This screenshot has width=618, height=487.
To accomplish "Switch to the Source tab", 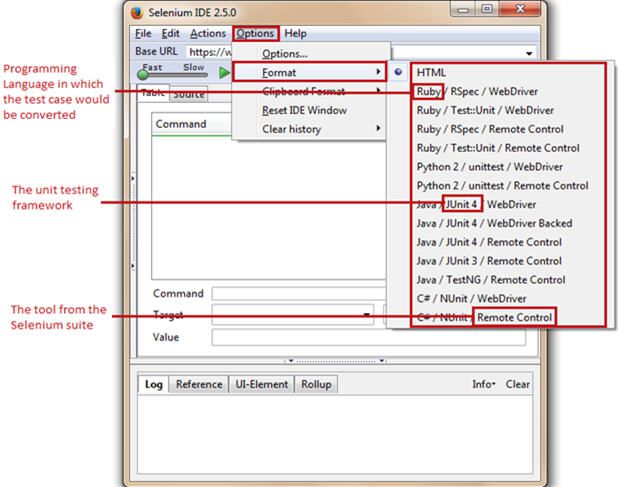I will click(189, 94).
